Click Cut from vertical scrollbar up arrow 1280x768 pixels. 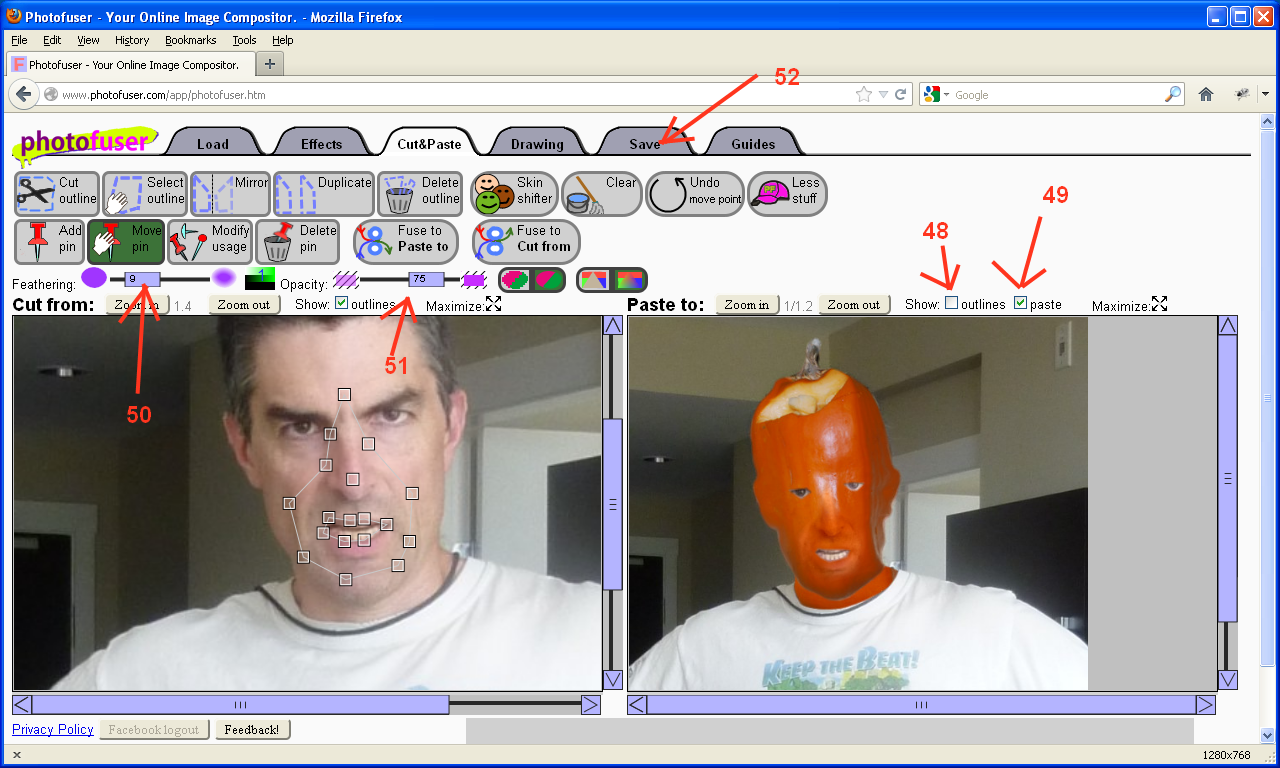pyautogui.click(x=613, y=325)
